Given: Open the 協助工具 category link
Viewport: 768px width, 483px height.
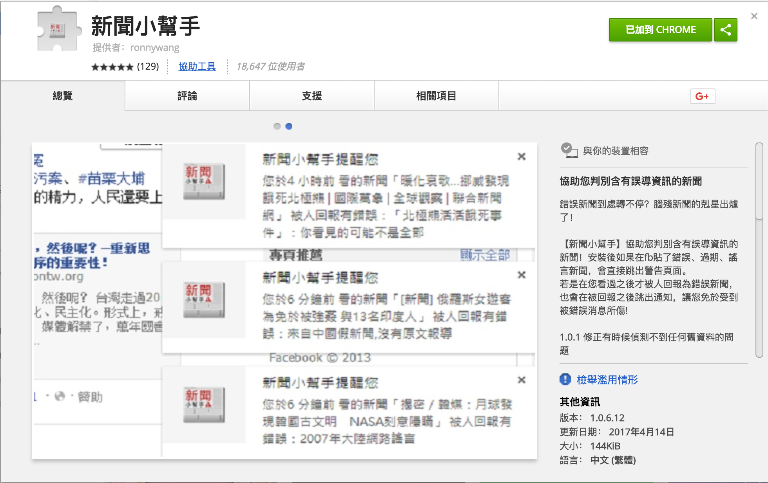Looking at the screenshot, I should 197,67.
